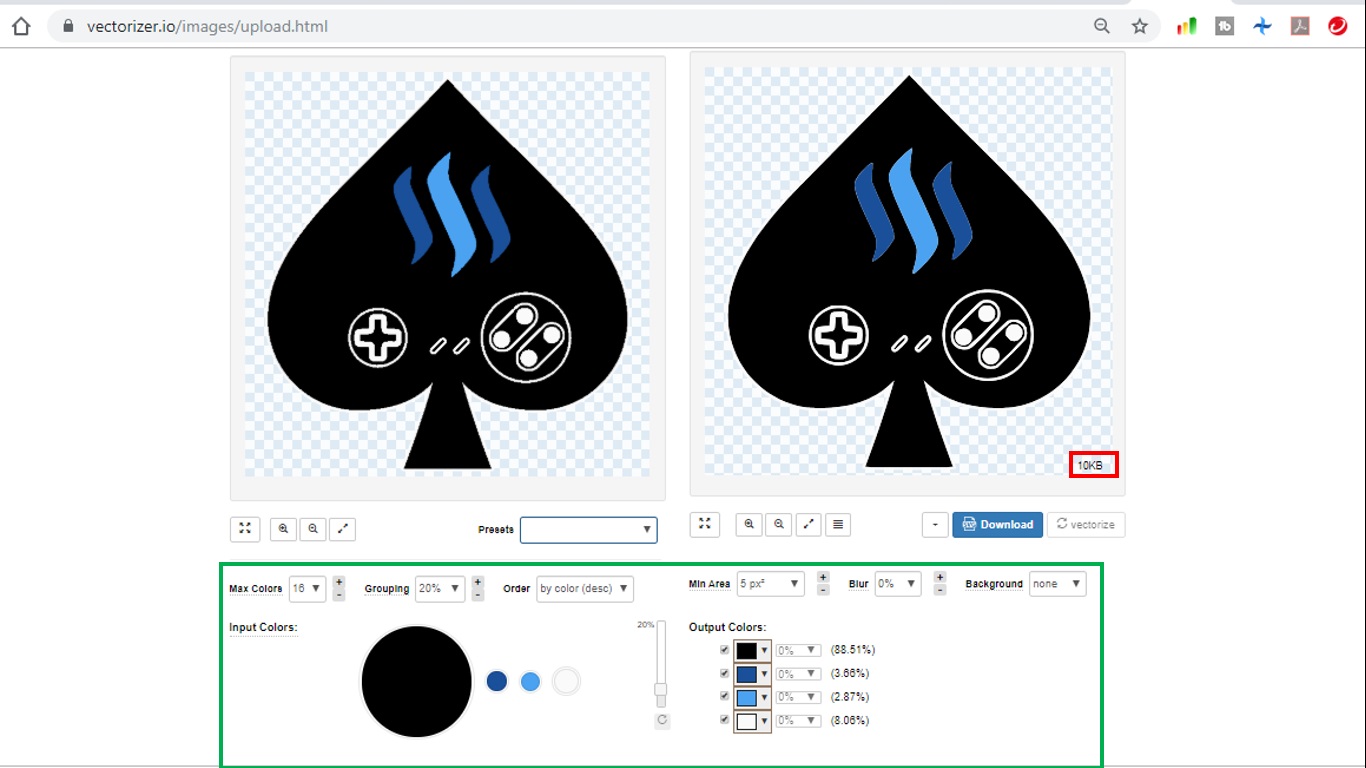The height and width of the screenshot is (768, 1366).
Task: Uncheck the dark blue output color (3.66%)
Action: point(725,673)
